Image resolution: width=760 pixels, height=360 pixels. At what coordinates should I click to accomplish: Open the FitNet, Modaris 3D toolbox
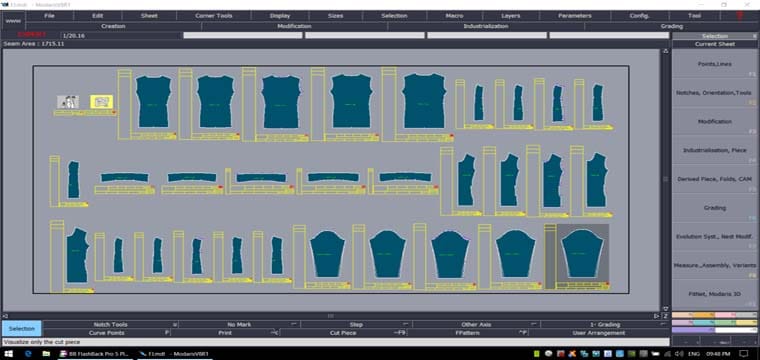coord(715,294)
